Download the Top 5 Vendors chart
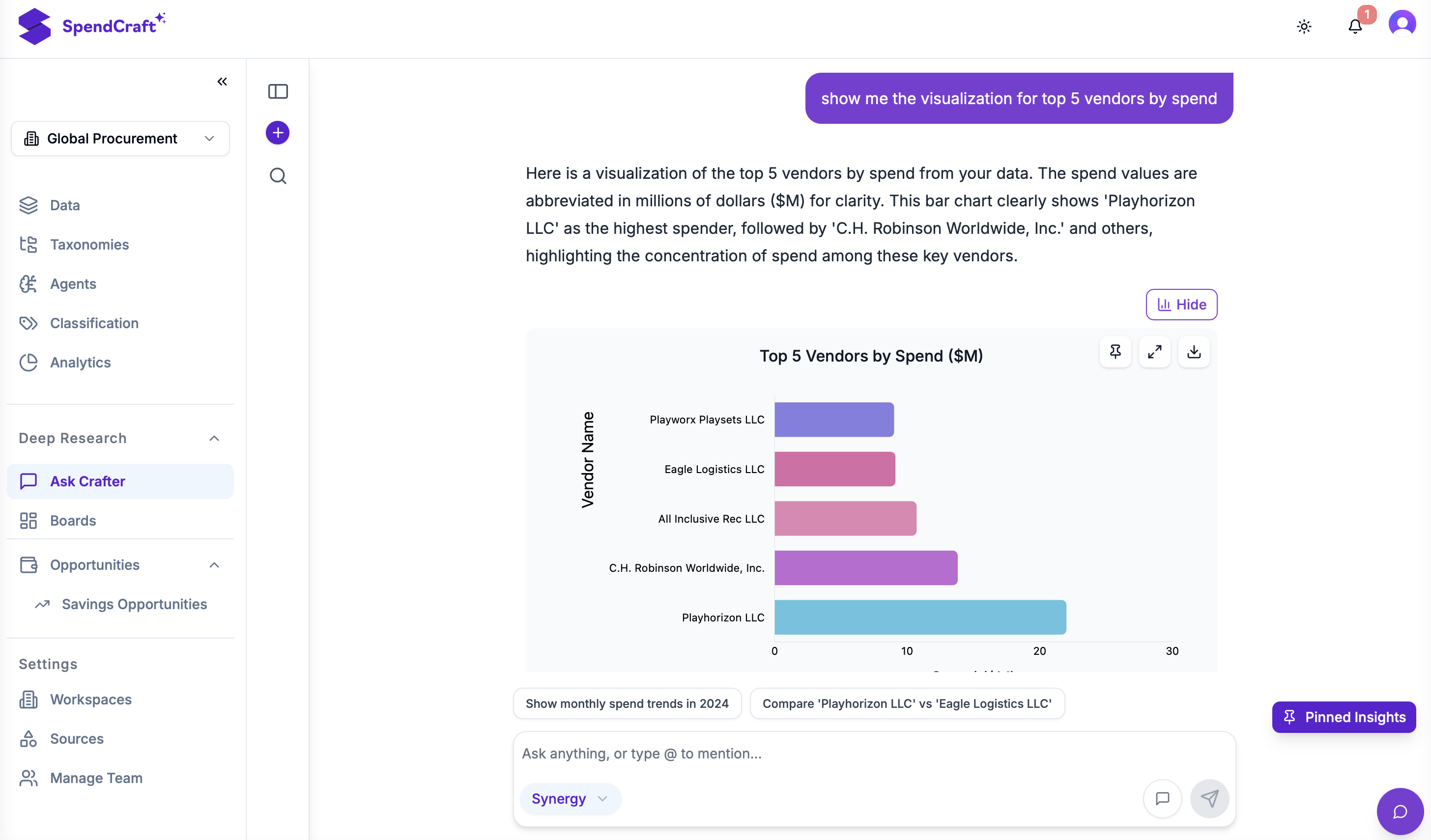The width and height of the screenshot is (1431, 840). coord(1194,352)
